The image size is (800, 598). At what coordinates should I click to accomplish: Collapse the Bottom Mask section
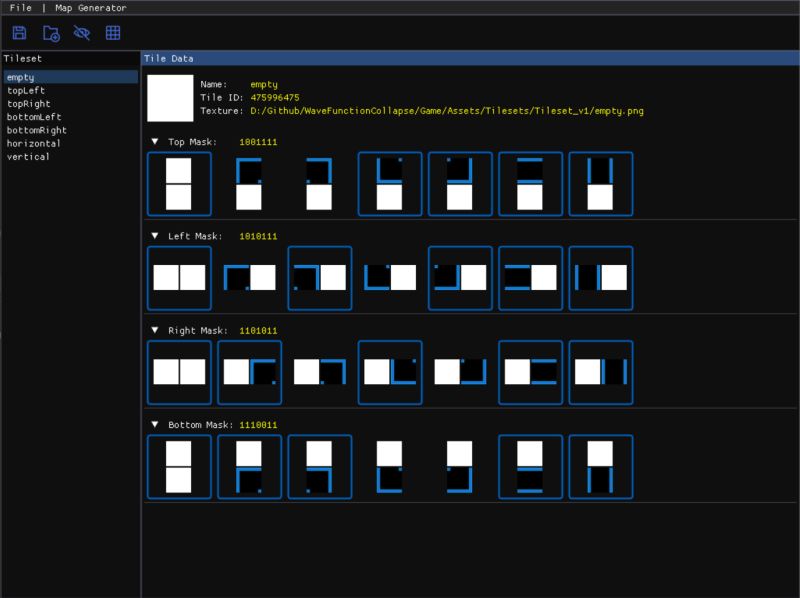[x=155, y=424]
